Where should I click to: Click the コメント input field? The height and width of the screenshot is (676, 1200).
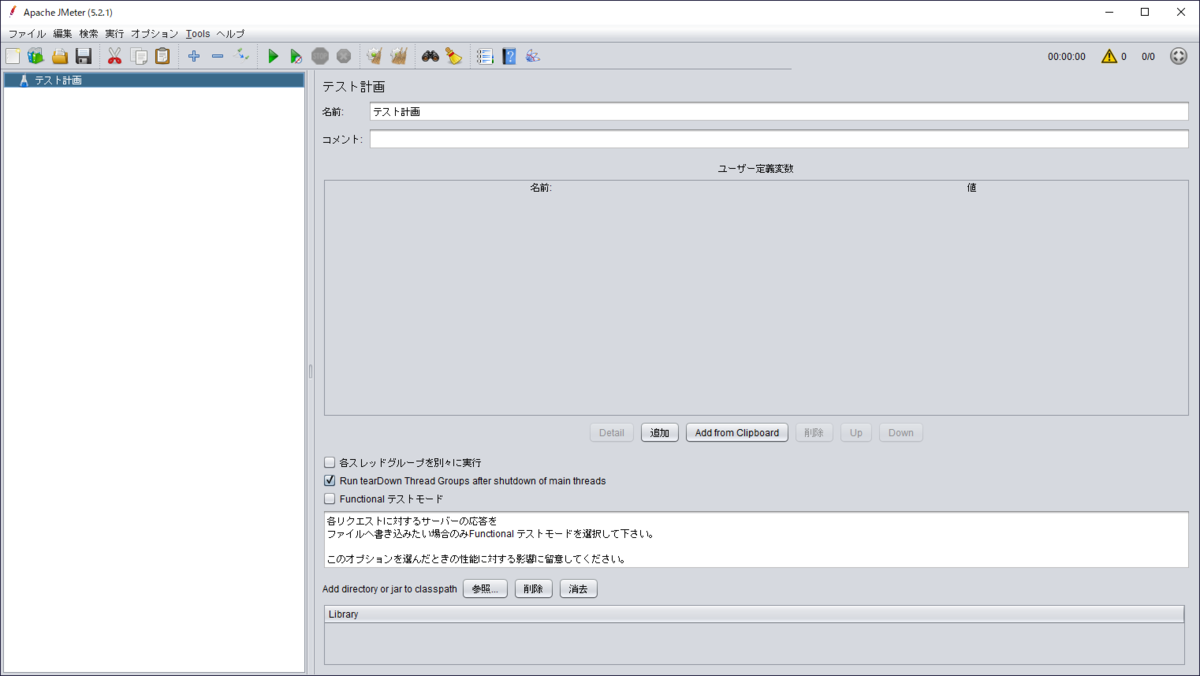(x=779, y=139)
